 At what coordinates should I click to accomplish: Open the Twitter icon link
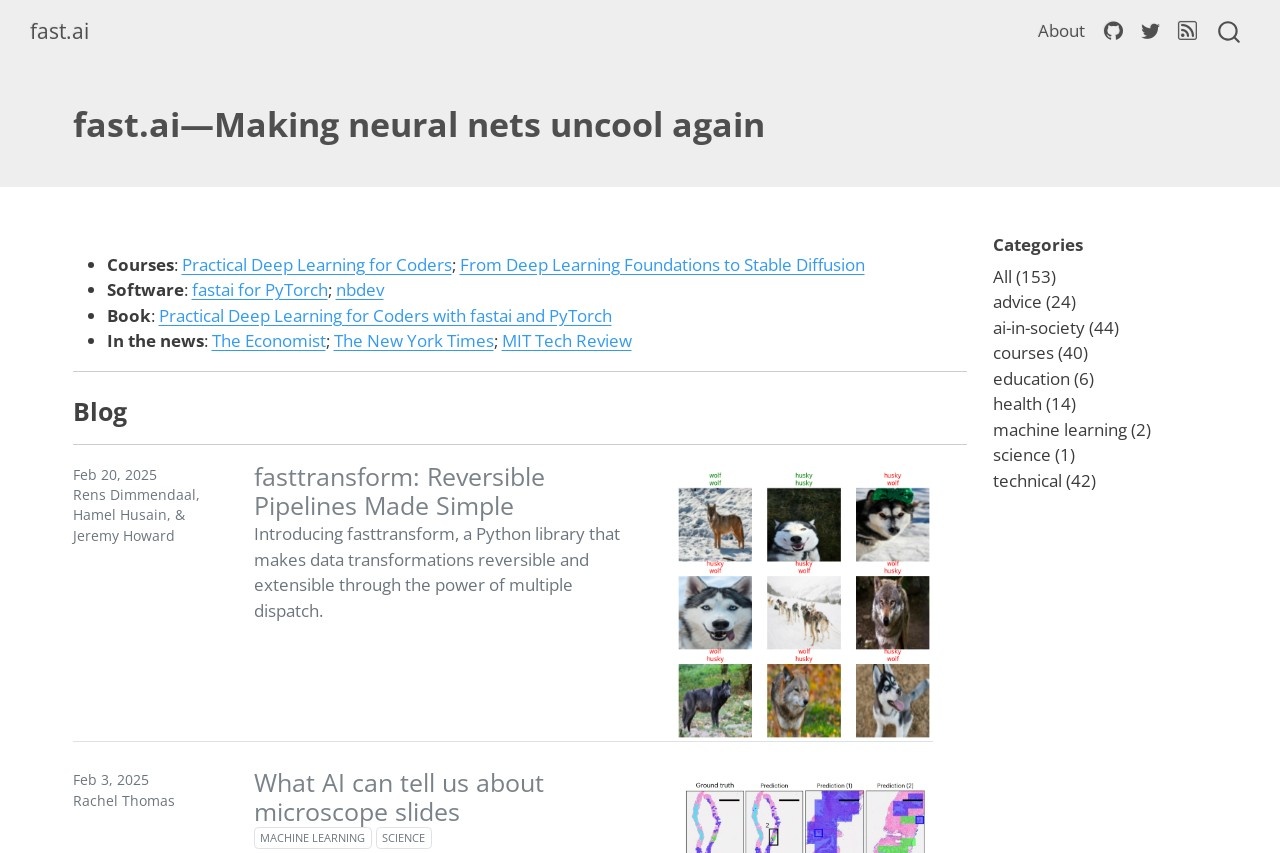[1150, 31]
